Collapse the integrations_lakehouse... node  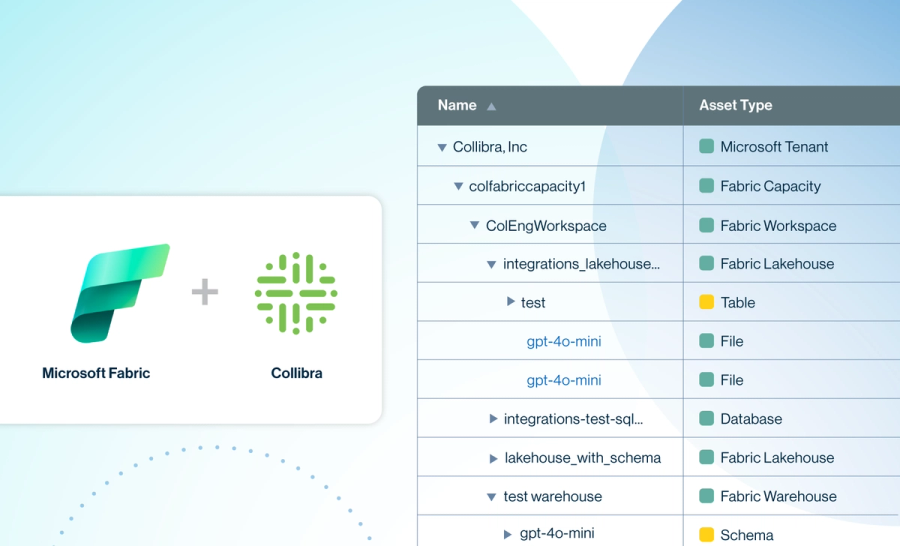tap(491, 264)
